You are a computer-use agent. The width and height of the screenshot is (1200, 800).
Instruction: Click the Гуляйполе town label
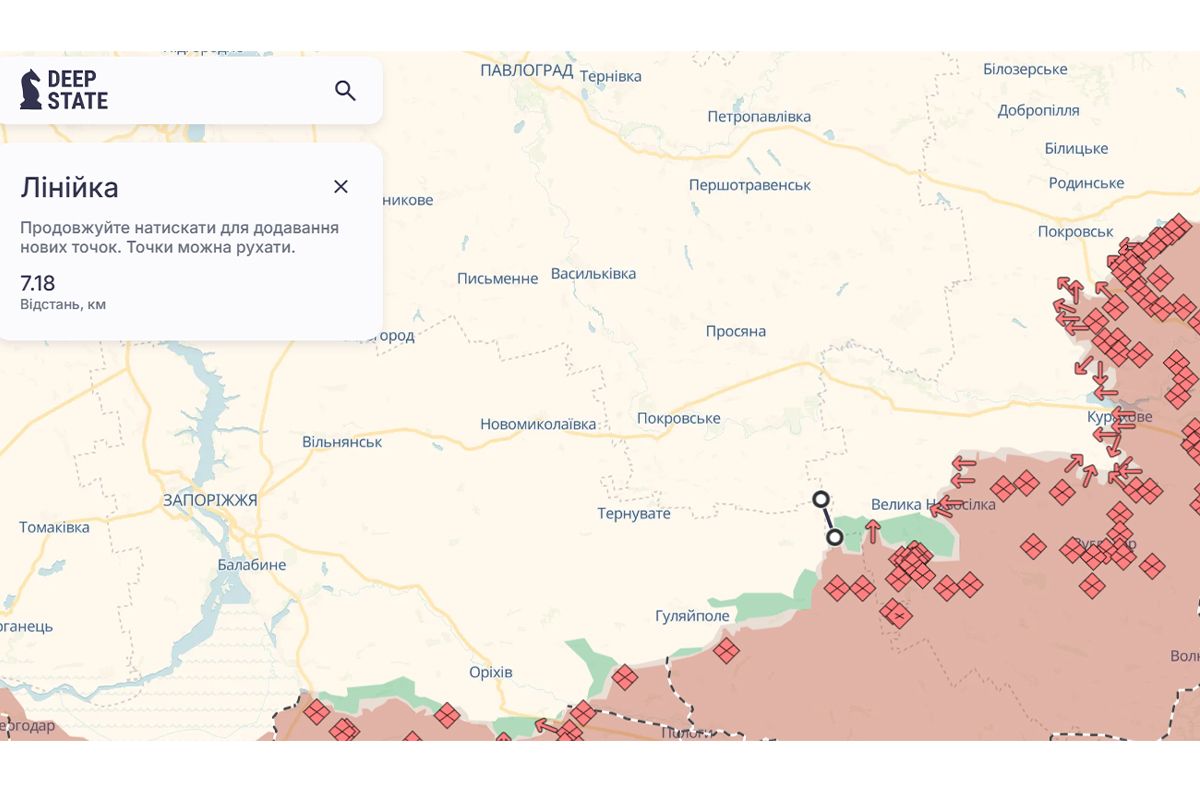point(692,616)
